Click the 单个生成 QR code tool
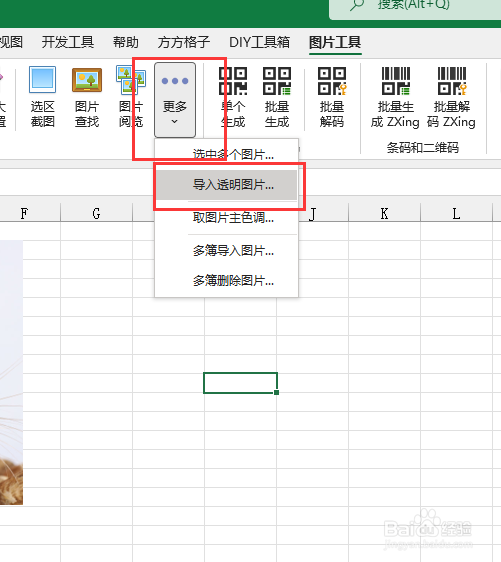Screen dimensions: 501x562 [x=233, y=97]
